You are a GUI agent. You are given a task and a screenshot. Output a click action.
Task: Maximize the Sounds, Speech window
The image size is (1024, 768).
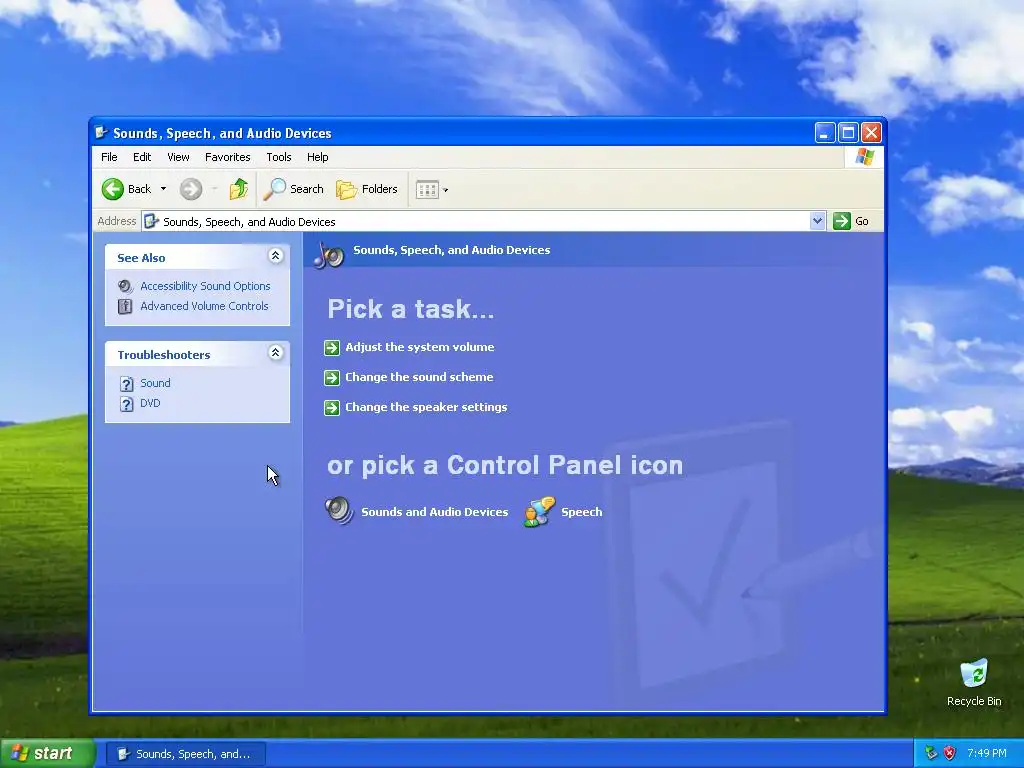point(848,133)
